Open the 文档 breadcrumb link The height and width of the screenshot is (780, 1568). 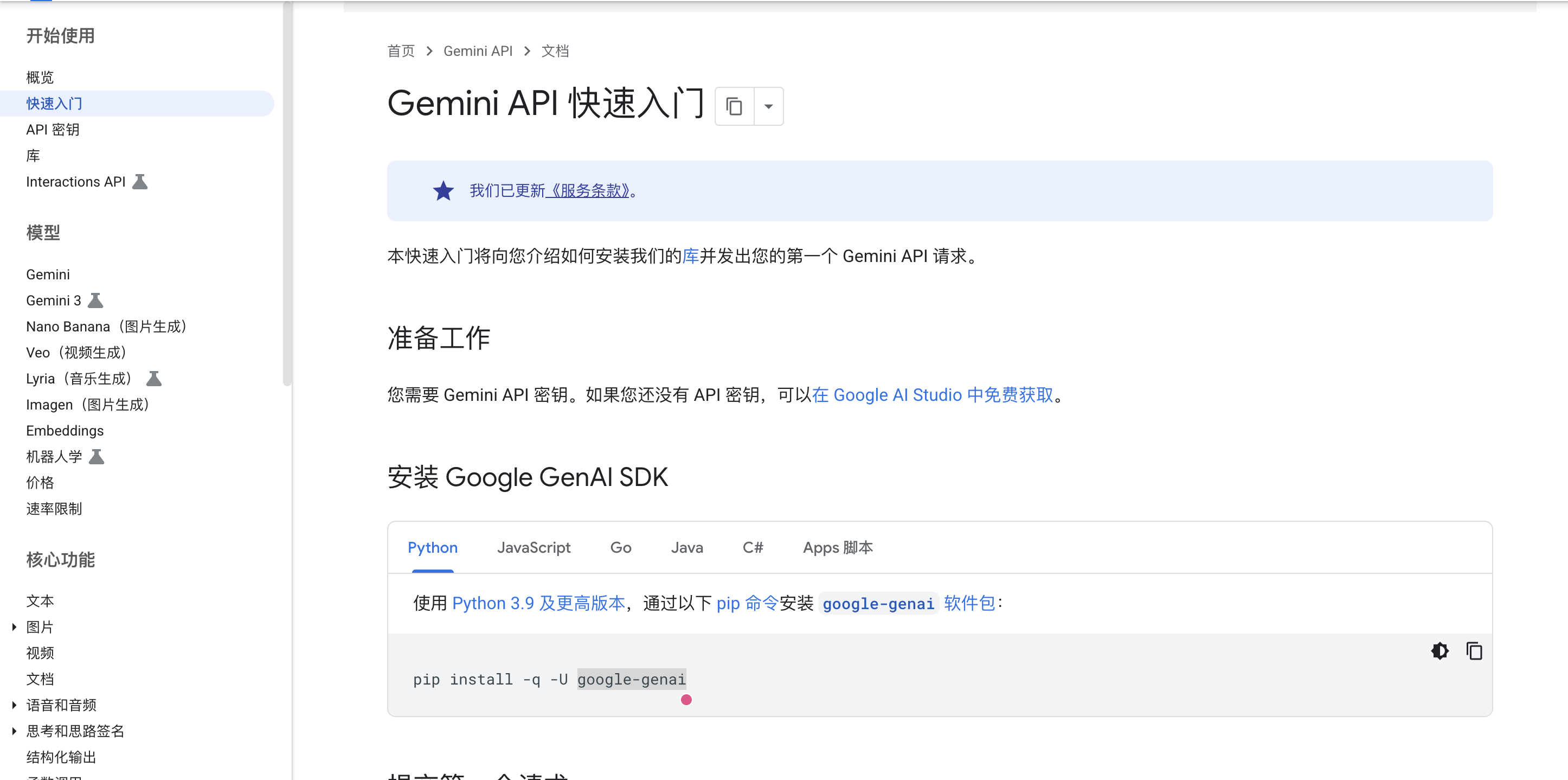tap(555, 51)
